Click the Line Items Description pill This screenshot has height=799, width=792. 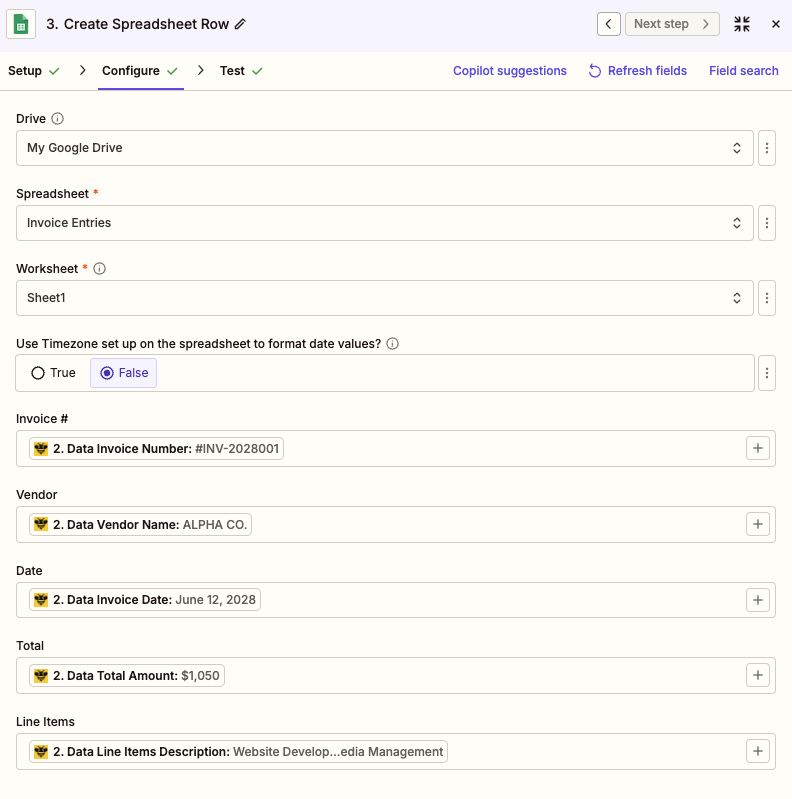238,751
